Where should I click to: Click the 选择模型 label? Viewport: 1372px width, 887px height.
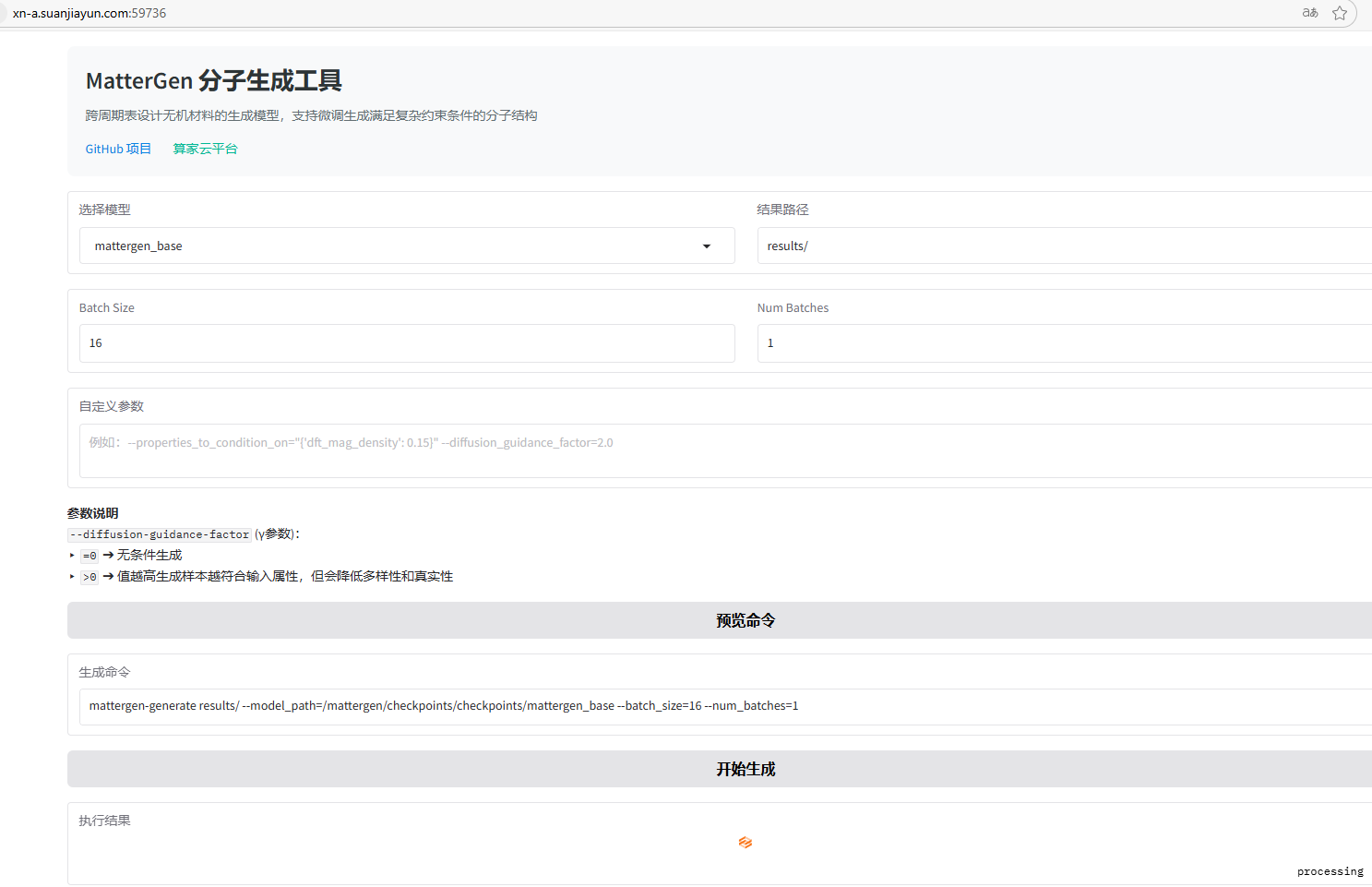104,210
